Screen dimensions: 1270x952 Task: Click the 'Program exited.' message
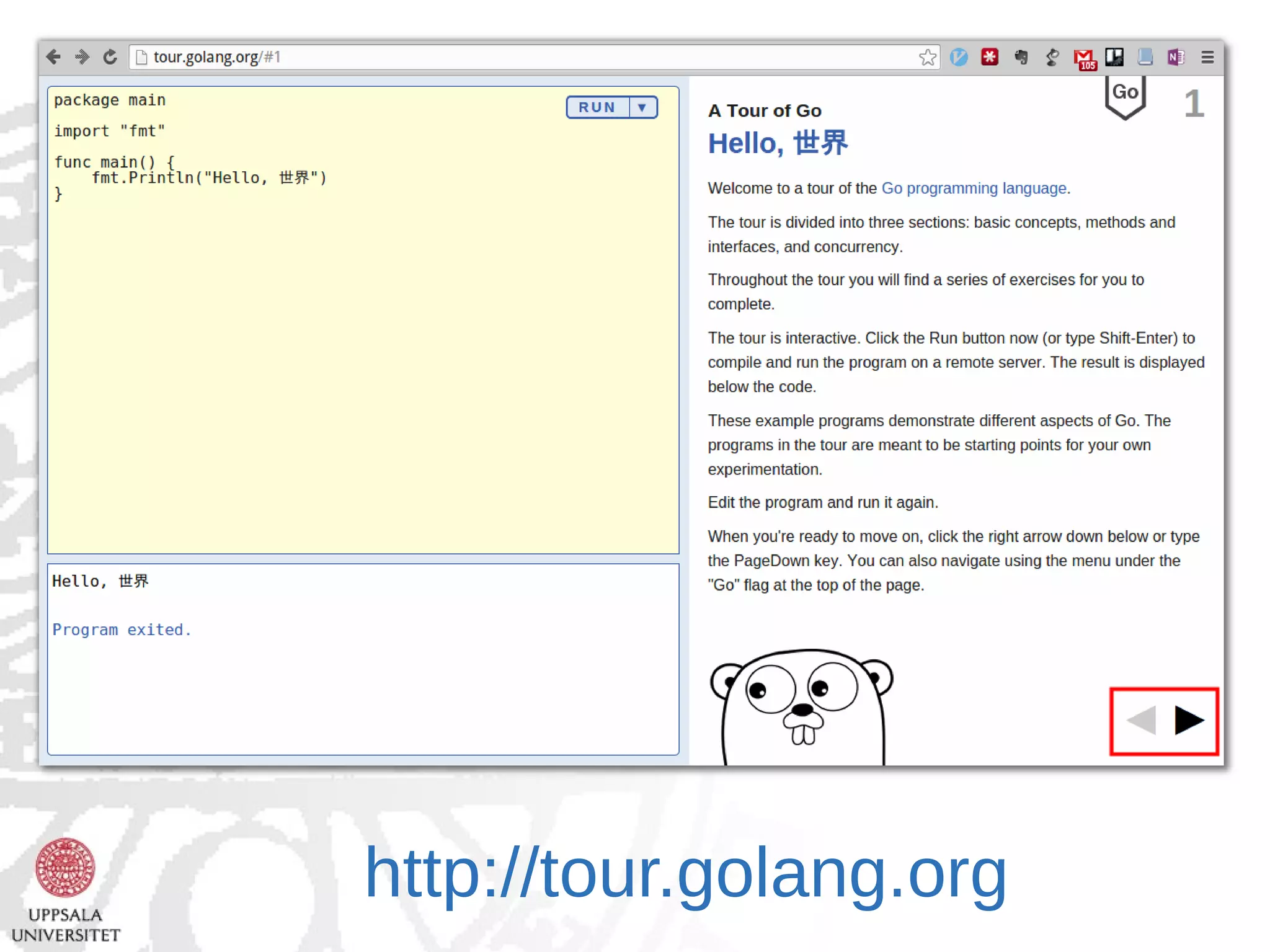point(122,630)
